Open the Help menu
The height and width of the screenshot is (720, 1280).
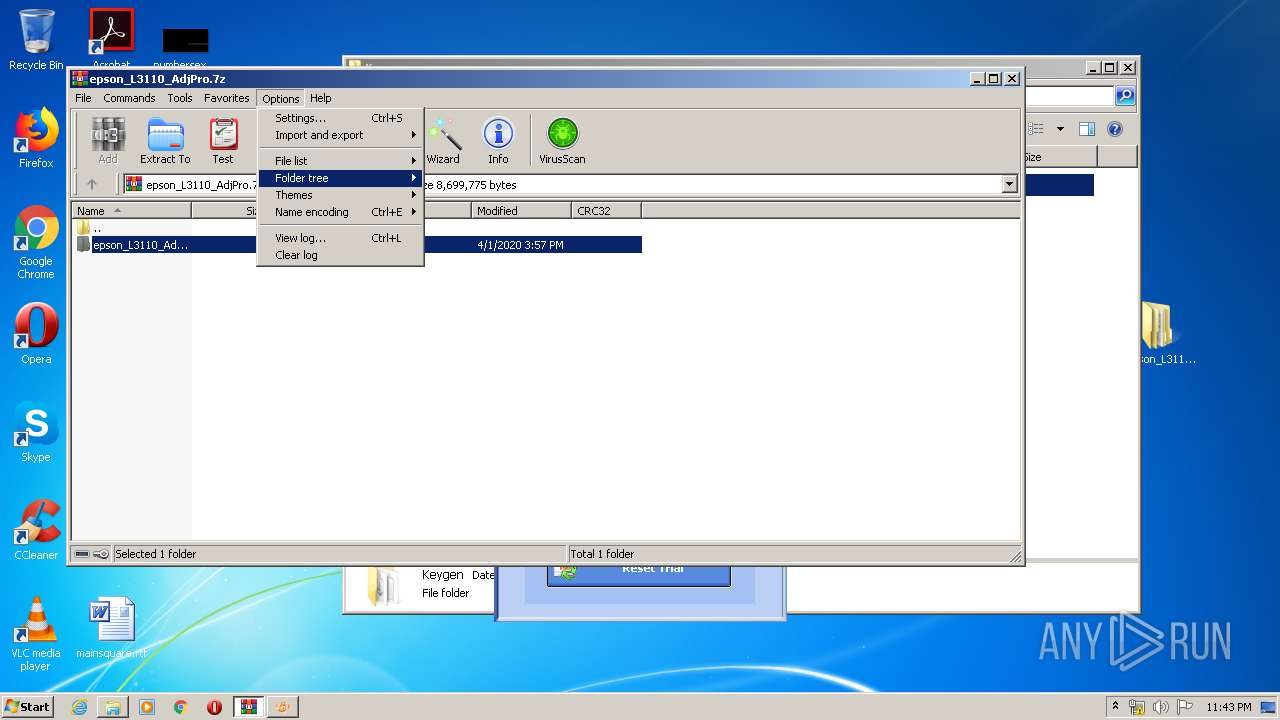click(x=320, y=98)
